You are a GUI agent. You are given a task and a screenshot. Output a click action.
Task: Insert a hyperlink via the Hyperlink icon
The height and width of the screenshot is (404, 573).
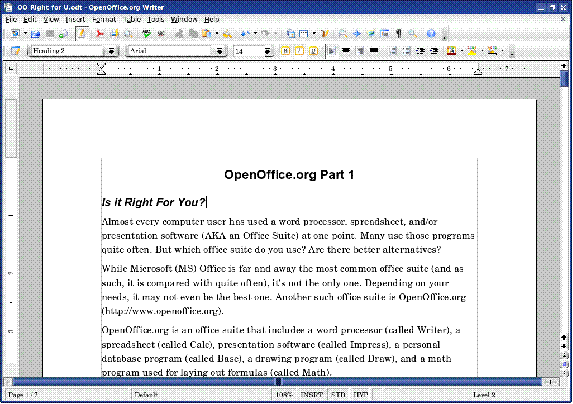pyautogui.click(x=291, y=34)
